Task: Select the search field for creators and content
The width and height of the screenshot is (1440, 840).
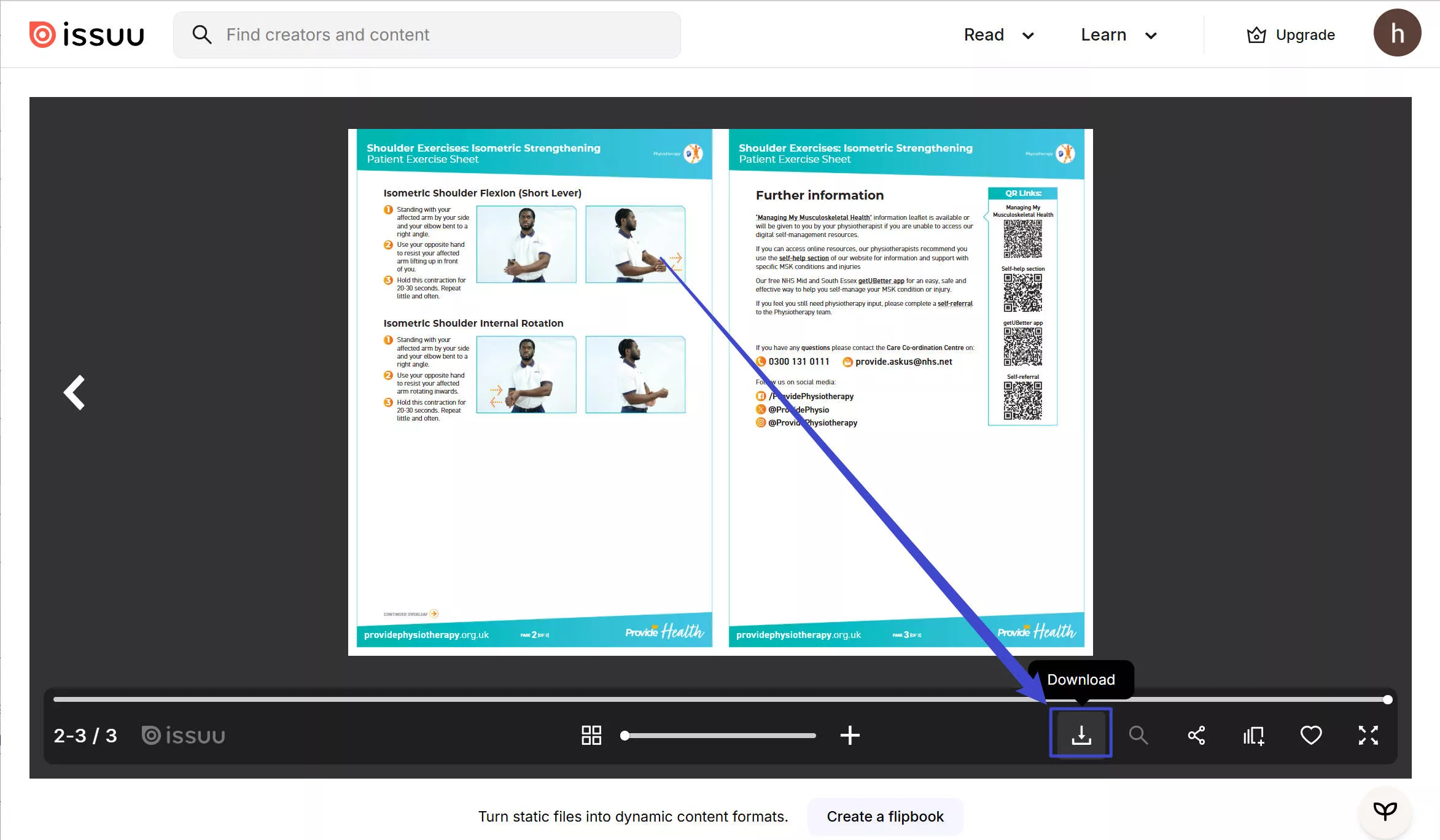Action: point(426,34)
